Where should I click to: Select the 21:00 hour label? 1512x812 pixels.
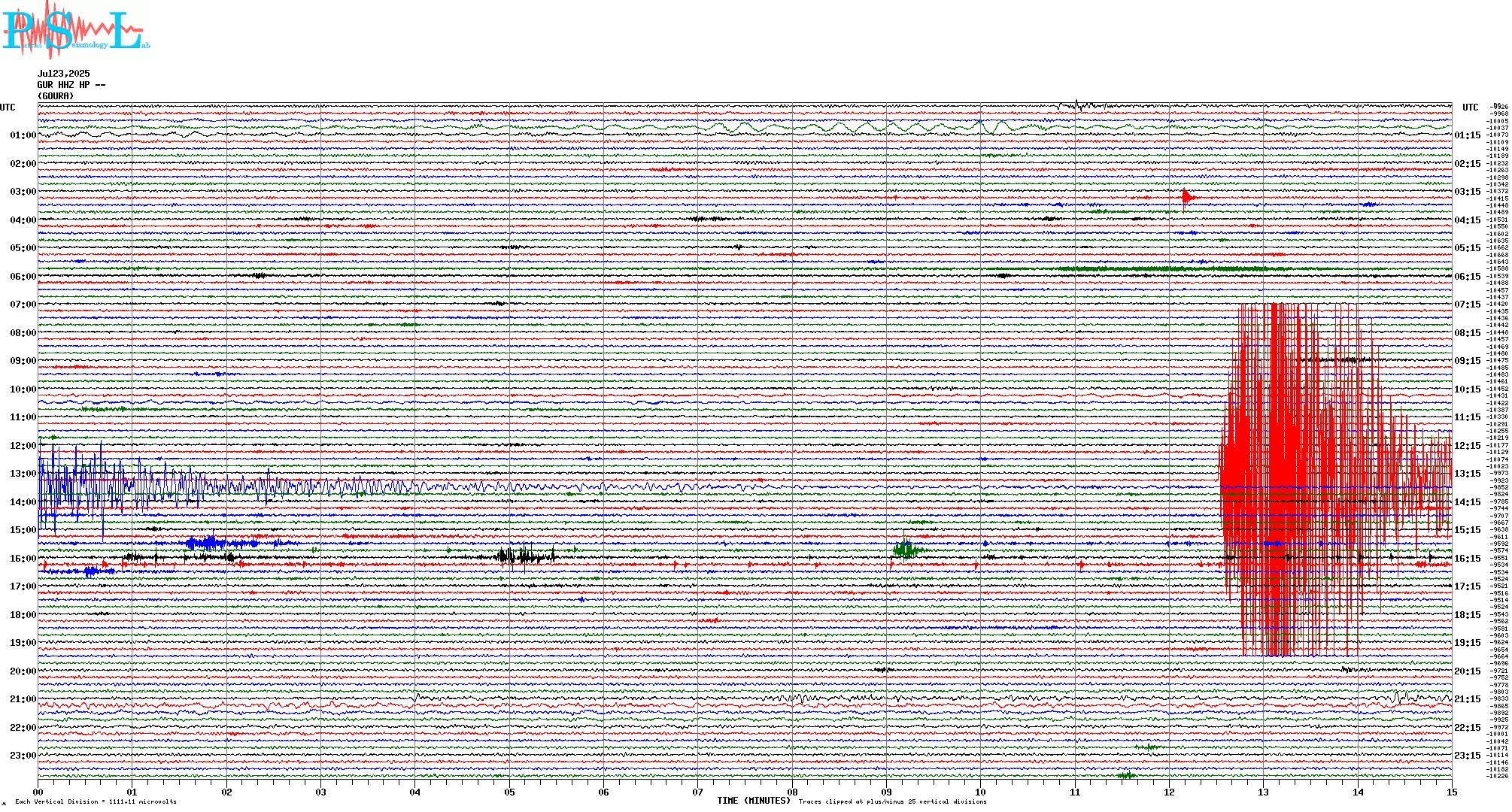coord(23,699)
